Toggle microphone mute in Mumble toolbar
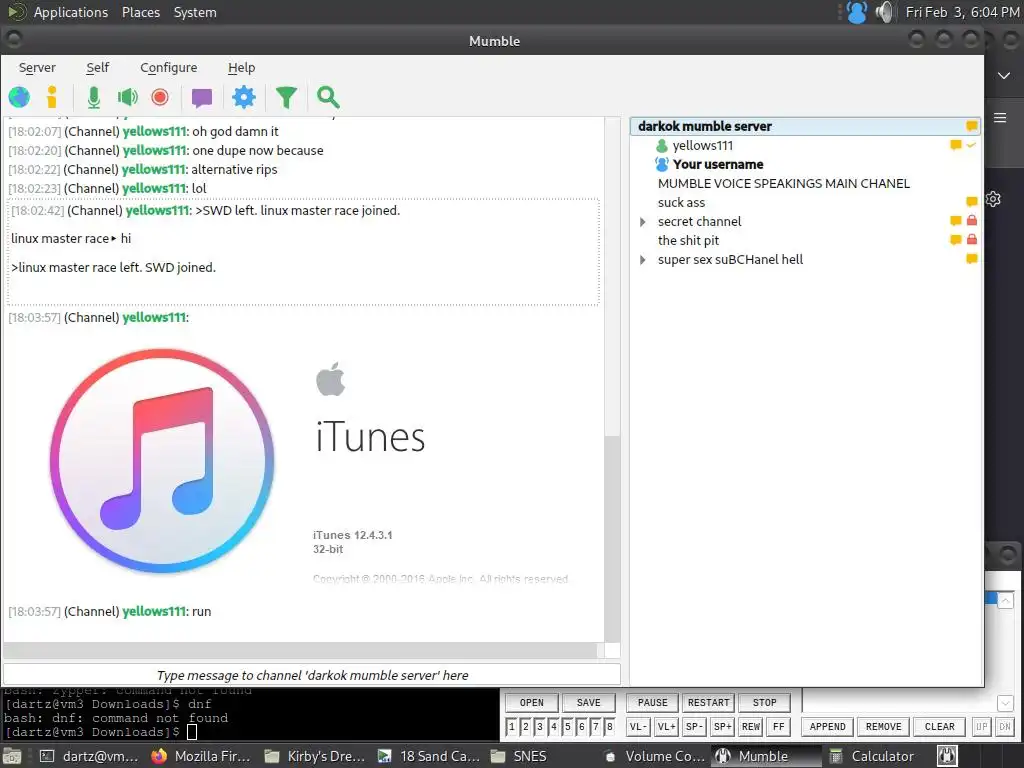The width and height of the screenshot is (1024, 768). point(94,97)
